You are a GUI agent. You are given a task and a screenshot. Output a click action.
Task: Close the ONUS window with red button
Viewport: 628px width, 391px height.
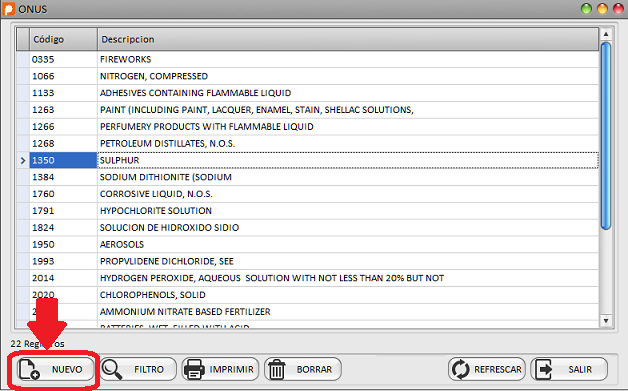618,8
